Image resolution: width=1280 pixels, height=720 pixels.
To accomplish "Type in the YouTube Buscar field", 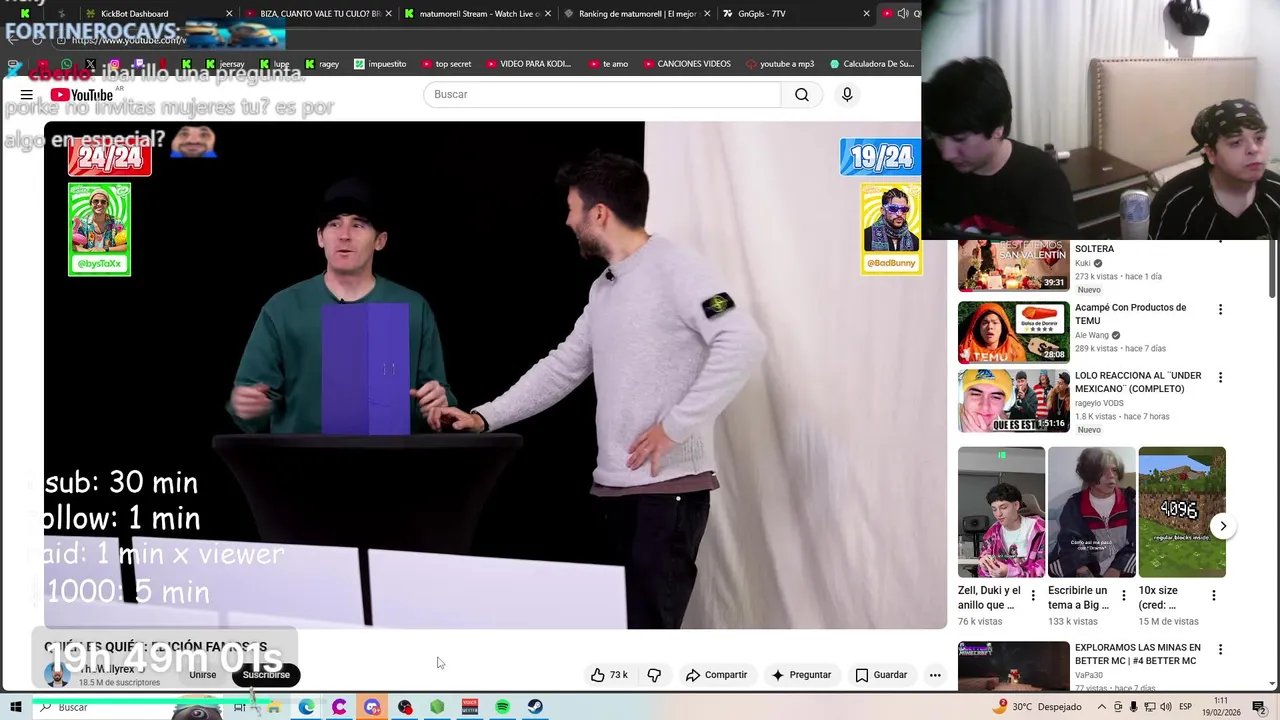I will (x=602, y=94).
